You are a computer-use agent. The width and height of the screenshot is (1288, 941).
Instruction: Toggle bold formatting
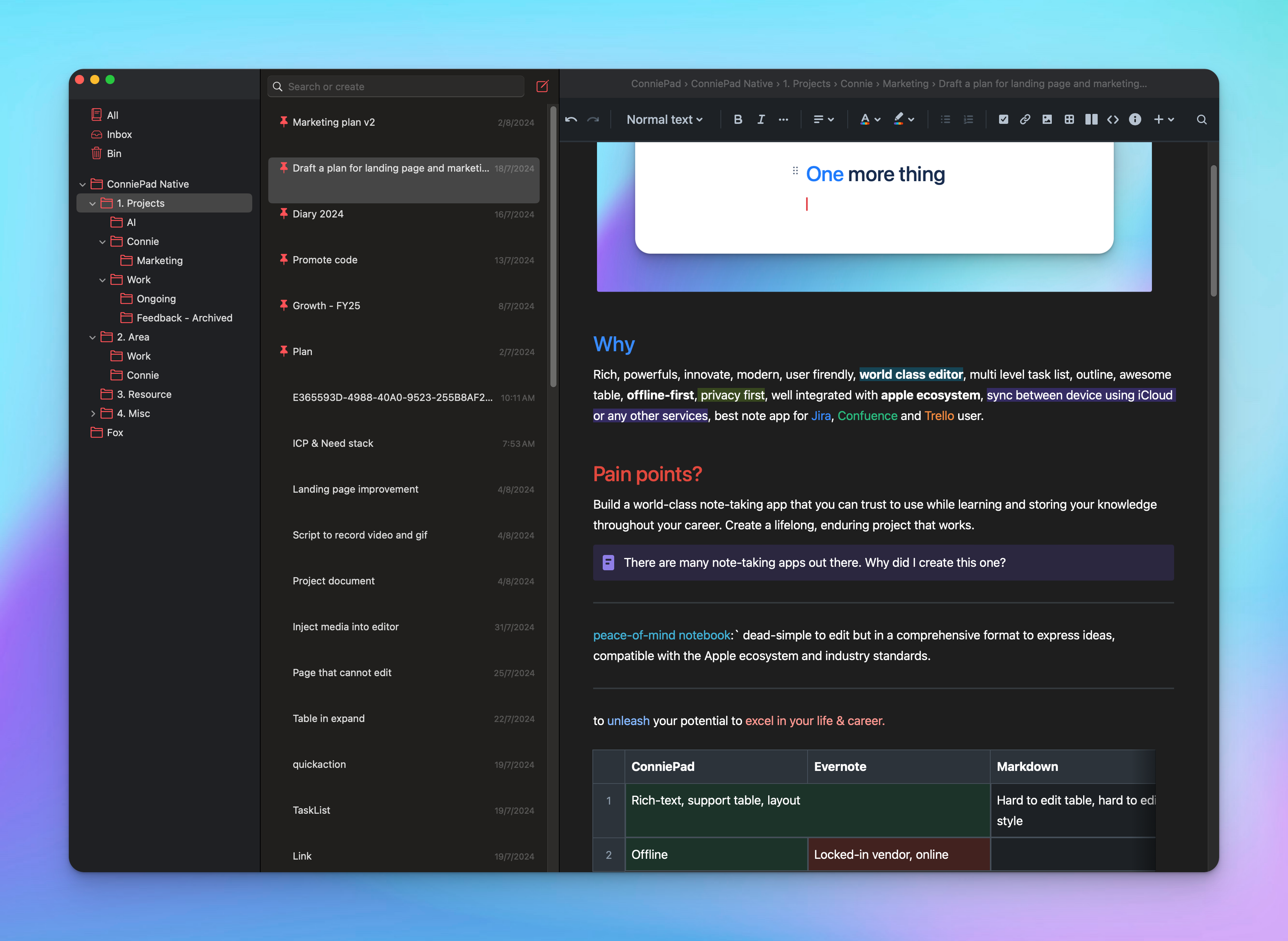[x=738, y=120]
